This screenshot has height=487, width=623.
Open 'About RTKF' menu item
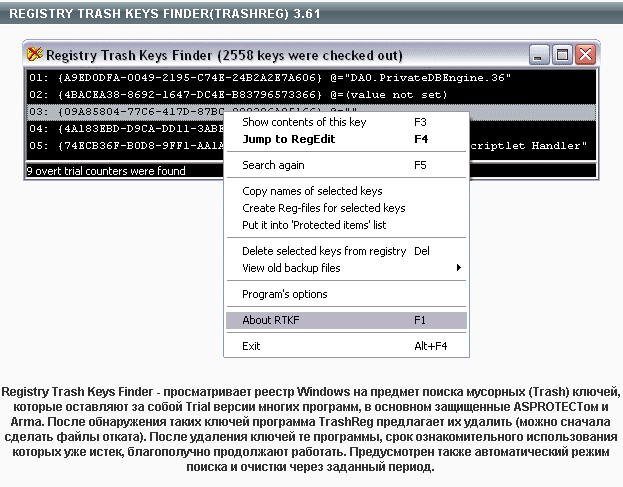[346, 320]
